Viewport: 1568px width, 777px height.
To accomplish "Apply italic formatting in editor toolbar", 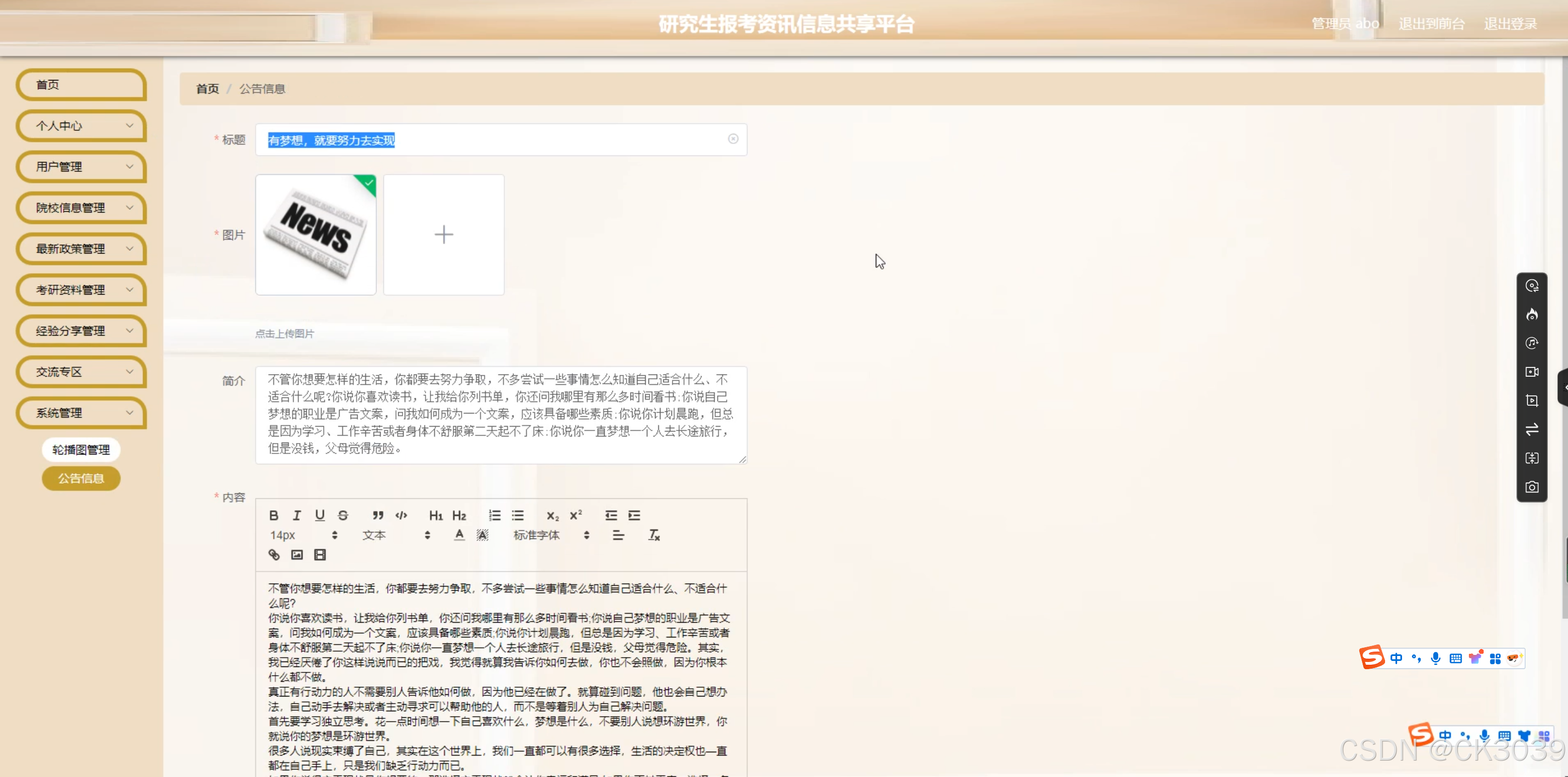I will point(296,515).
